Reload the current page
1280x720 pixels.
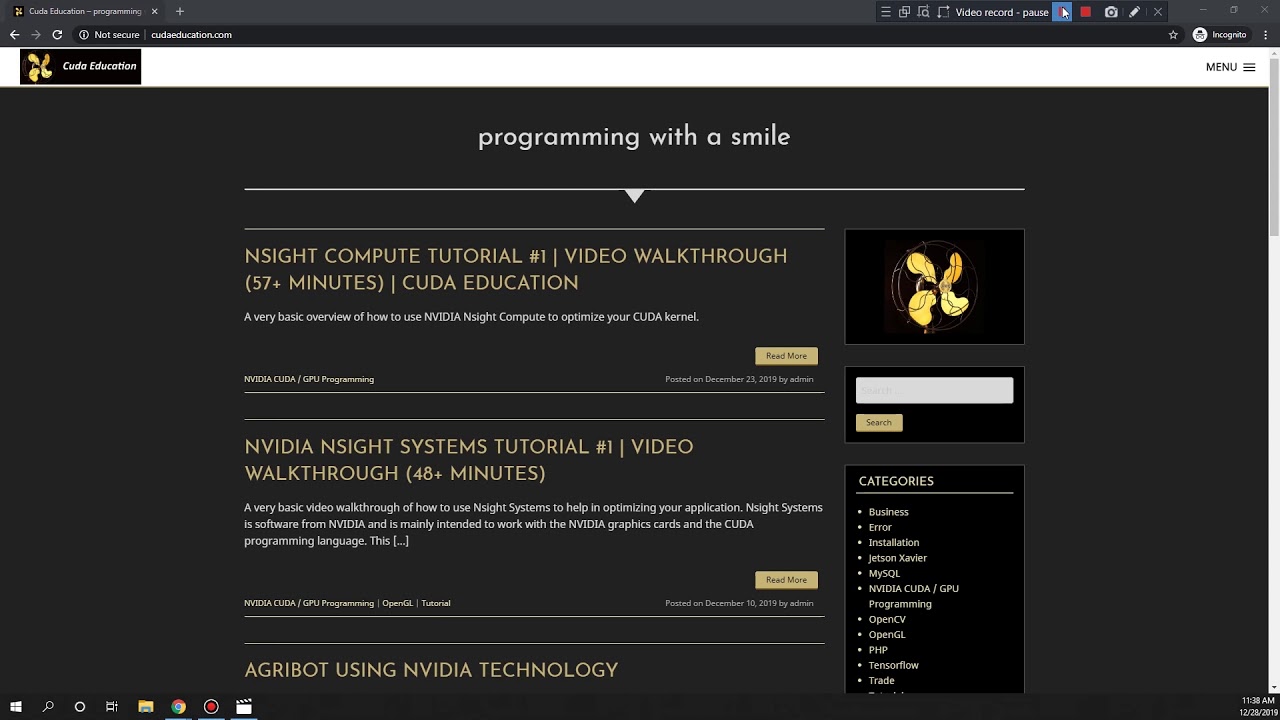coord(57,34)
